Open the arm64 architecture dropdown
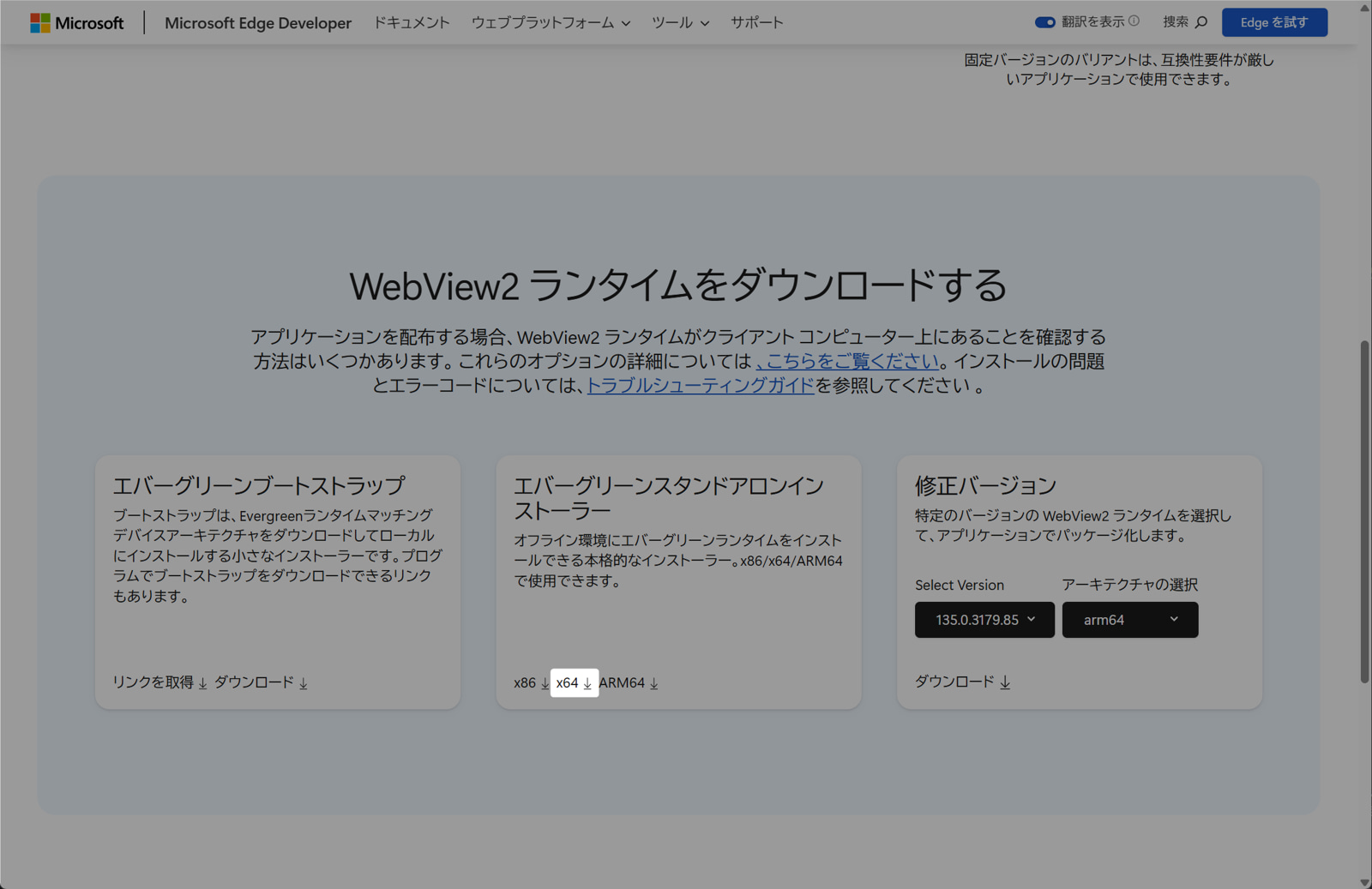This screenshot has width=1372, height=889. point(1130,620)
